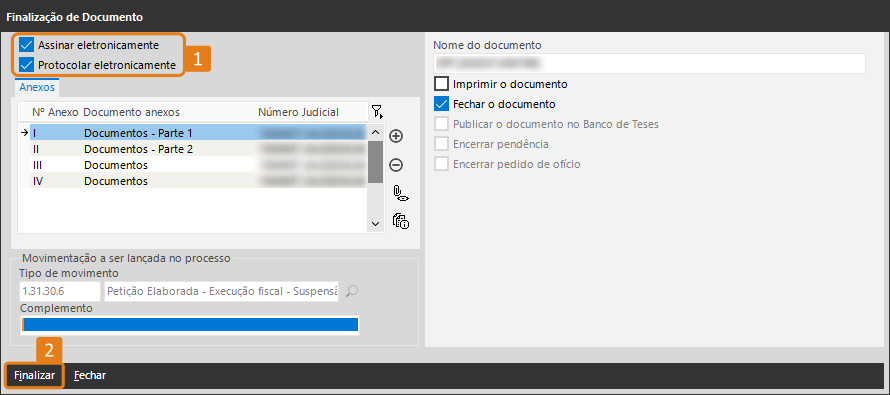
Task: Click the attachments list scroll down arrow
Action: click(375, 224)
